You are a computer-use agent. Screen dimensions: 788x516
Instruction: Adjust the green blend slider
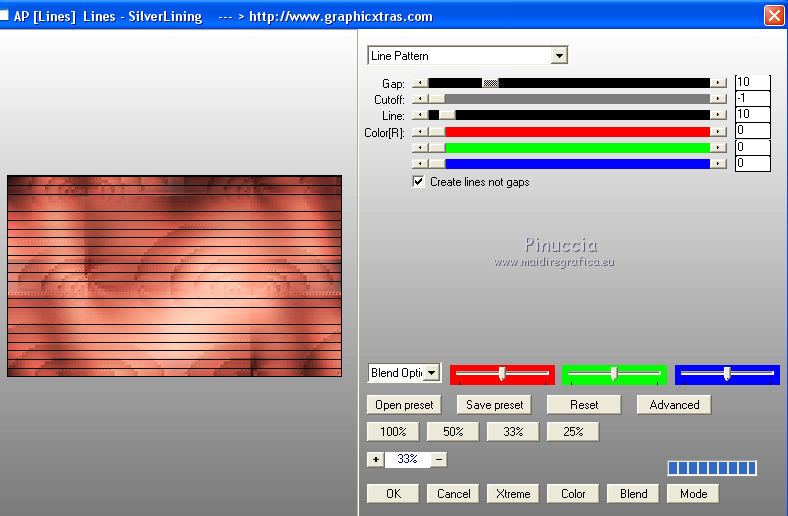pyautogui.click(x=614, y=374)
